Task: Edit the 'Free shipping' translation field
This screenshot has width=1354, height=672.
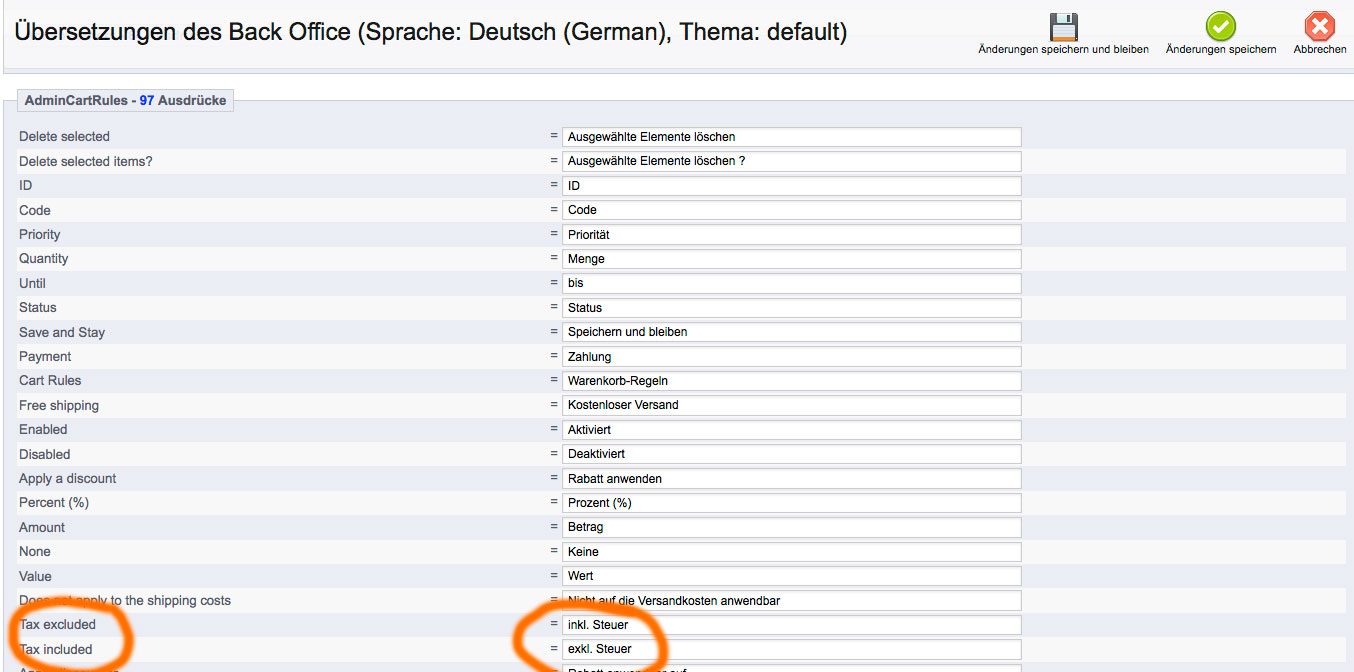Action: [x=791, y=405]
